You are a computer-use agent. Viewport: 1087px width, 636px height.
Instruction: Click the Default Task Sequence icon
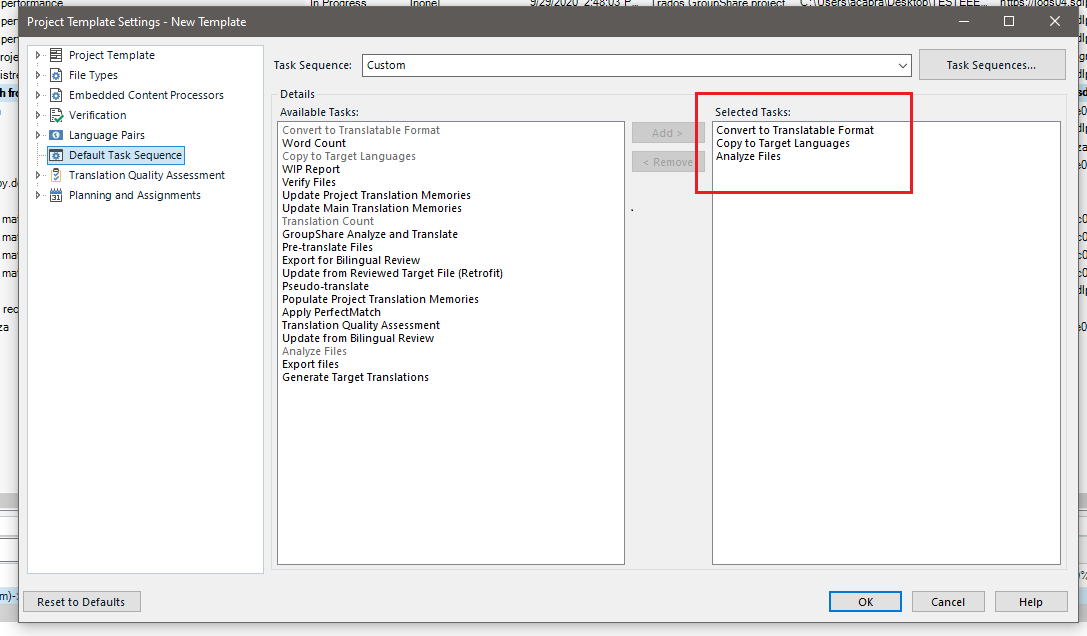pos(56,155)
